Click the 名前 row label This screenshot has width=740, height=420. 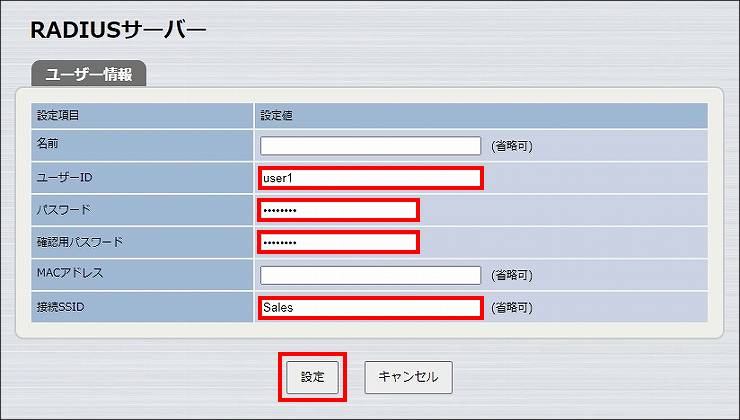pyautogui.click(x=48, y=143)
